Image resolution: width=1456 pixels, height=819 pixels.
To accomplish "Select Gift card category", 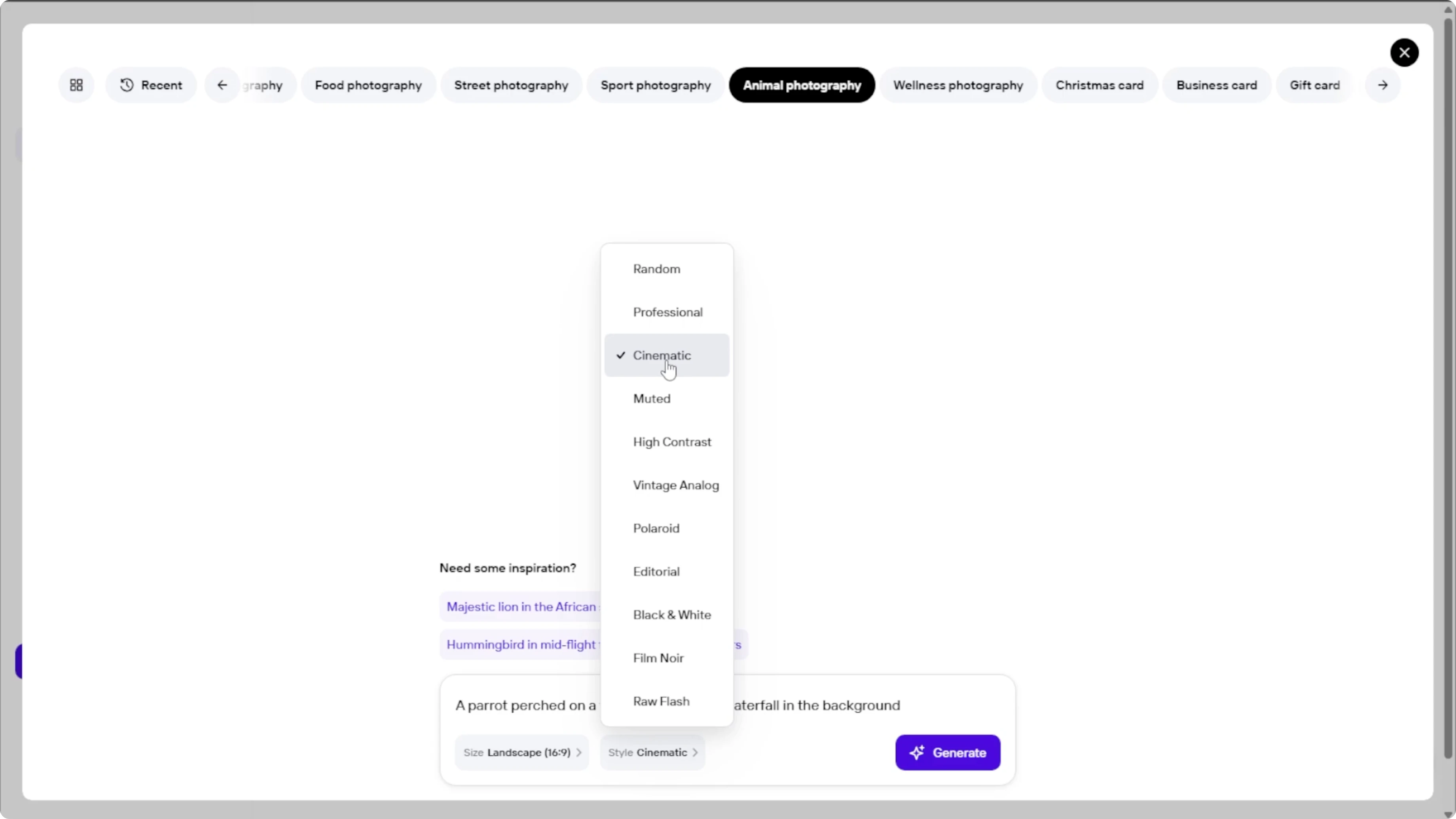I will (1314, 85).
